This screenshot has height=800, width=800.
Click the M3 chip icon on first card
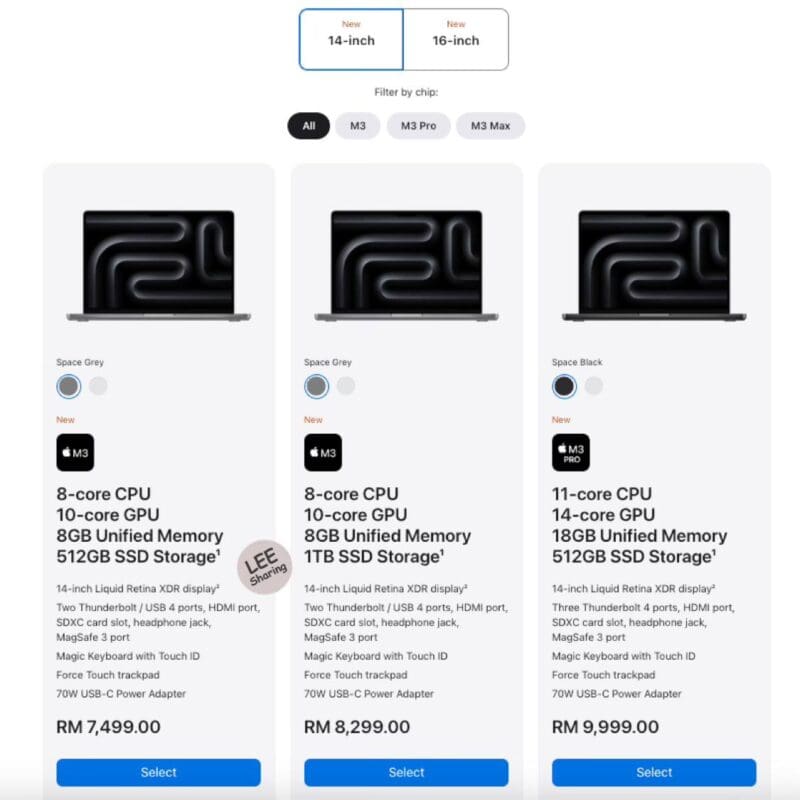pos(75,453)
